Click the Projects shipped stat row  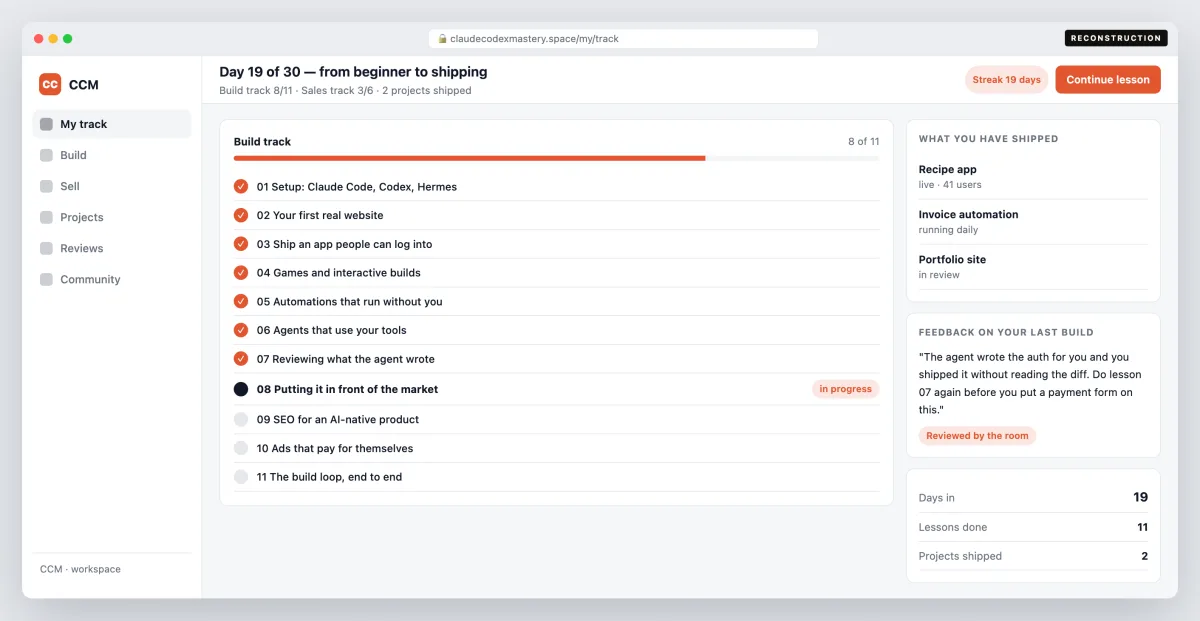(x=1033, y=556)
